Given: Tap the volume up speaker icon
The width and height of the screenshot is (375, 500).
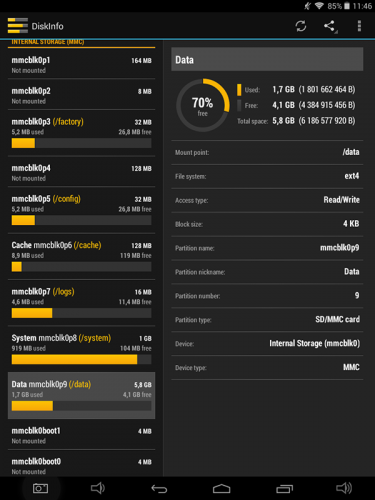Looking at the screenshot, I should [344, 488].
